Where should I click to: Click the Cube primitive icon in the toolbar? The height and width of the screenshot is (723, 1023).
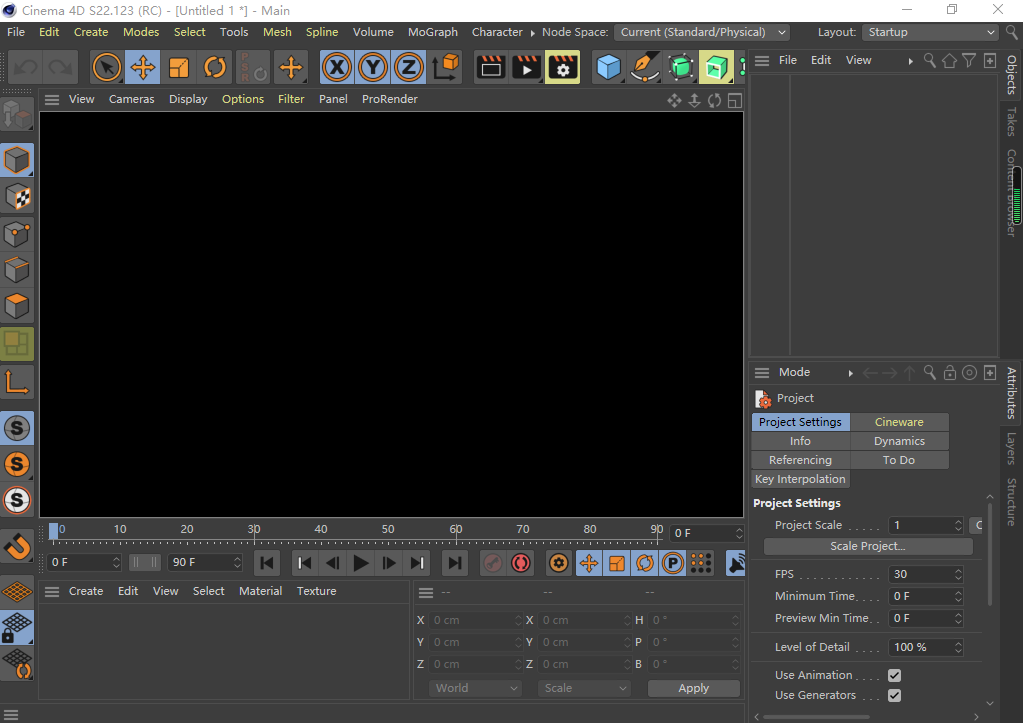coord(611,67)
